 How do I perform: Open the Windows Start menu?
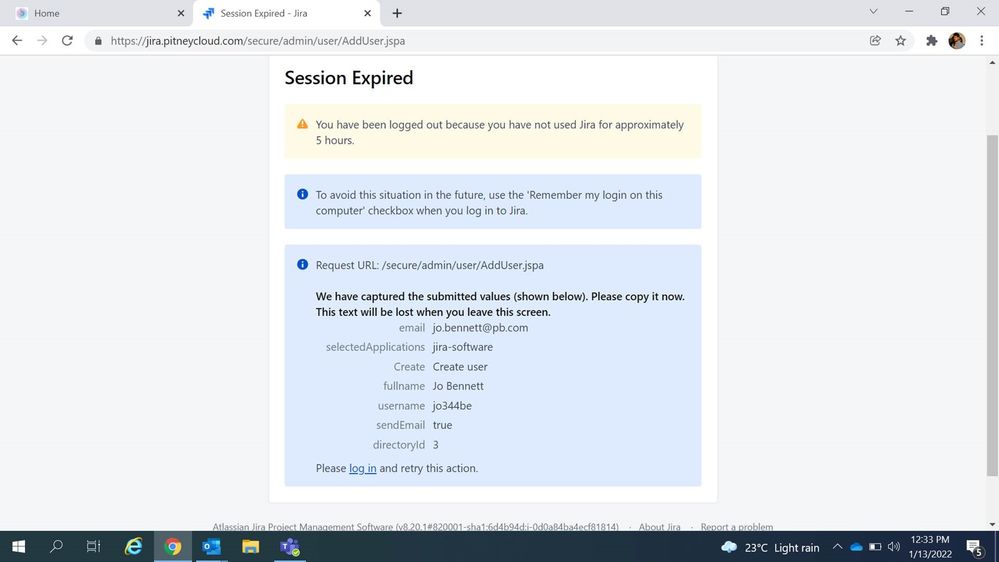pyautogui.click(x=18, y=547)
